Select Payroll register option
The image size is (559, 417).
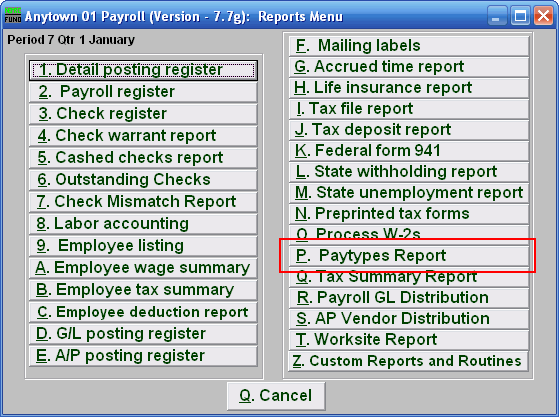[143, 92]
